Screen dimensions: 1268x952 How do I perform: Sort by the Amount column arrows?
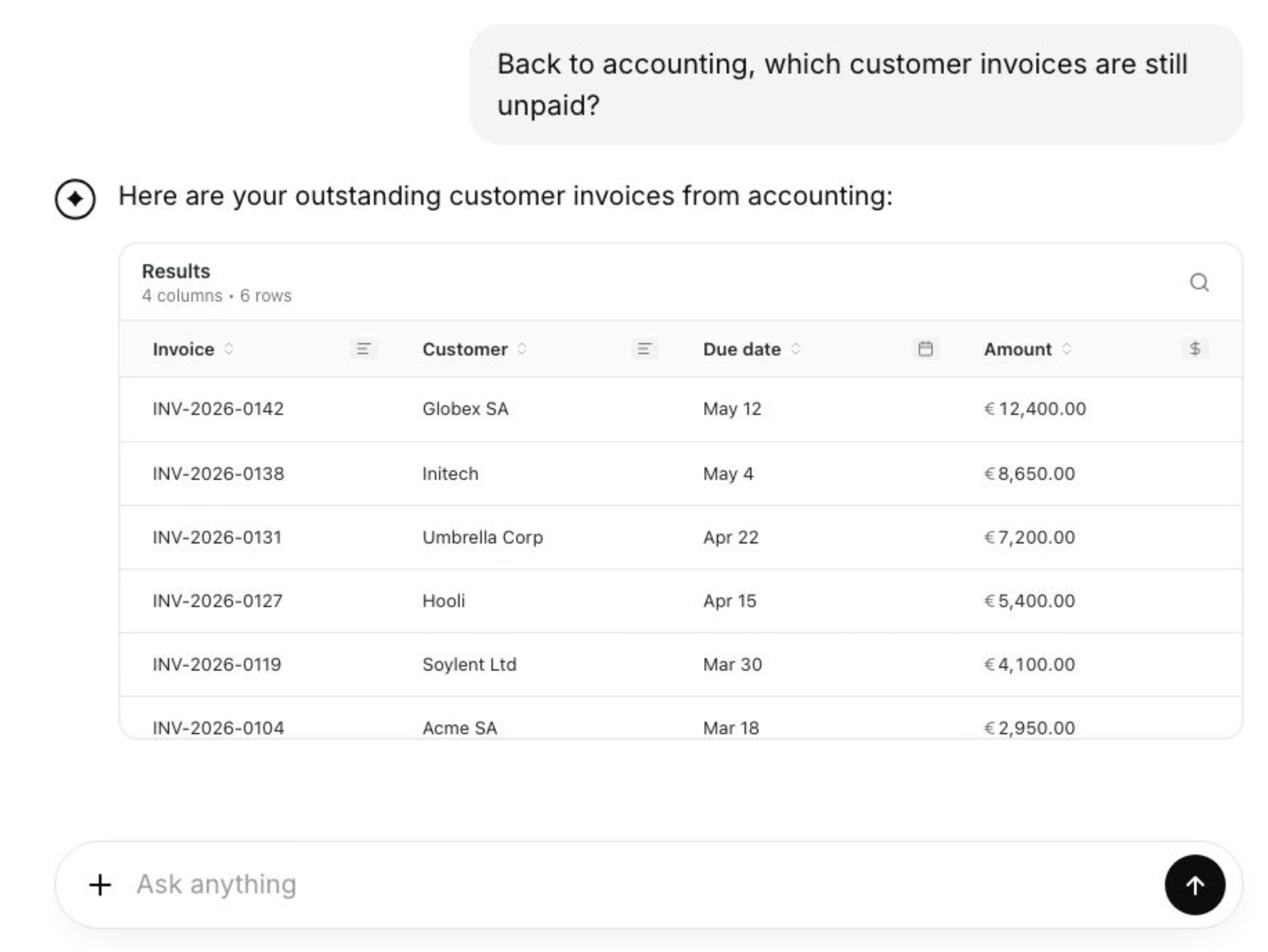coord(1066,348)
